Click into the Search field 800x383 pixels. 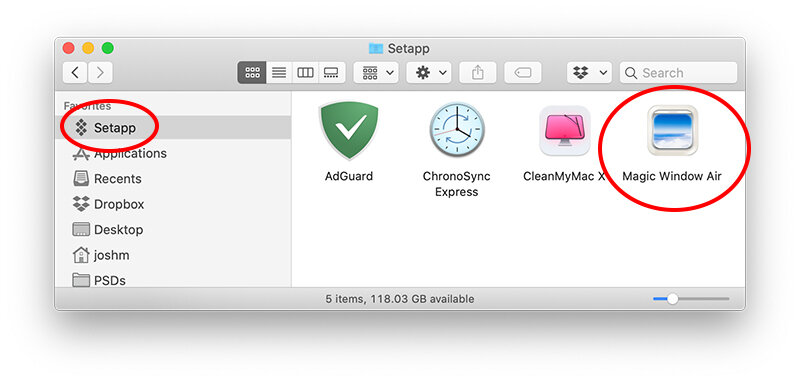click(x=679, y=72)
